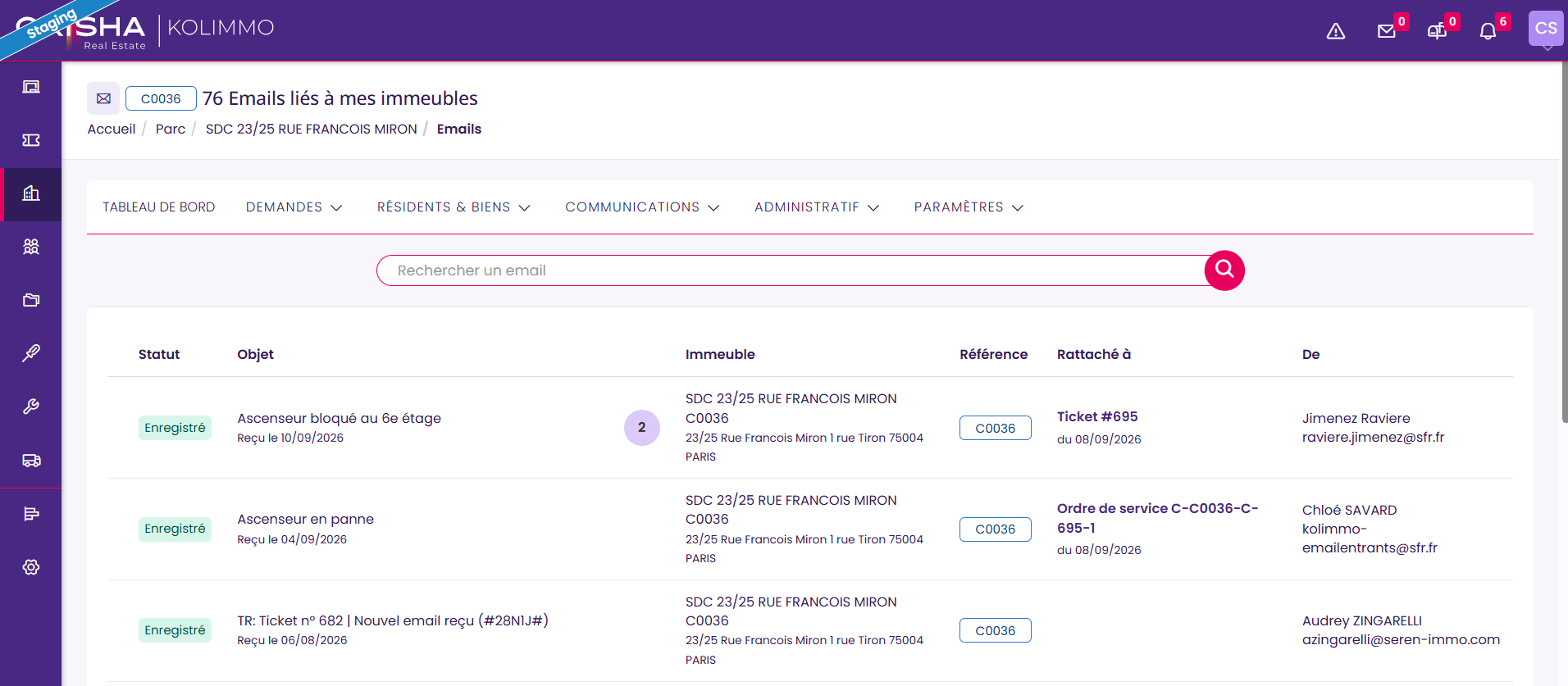Open the keys icon in sidebar
This screenshot has height=686, width=1568.
pyautogui.click(x=31, y=353)
